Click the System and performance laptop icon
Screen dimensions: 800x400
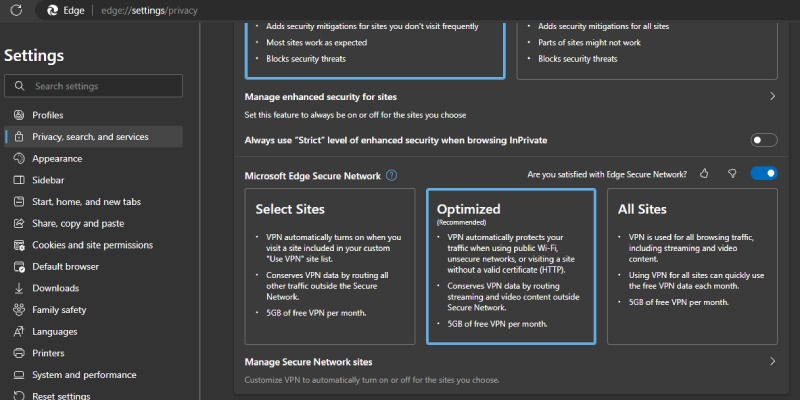19,375
